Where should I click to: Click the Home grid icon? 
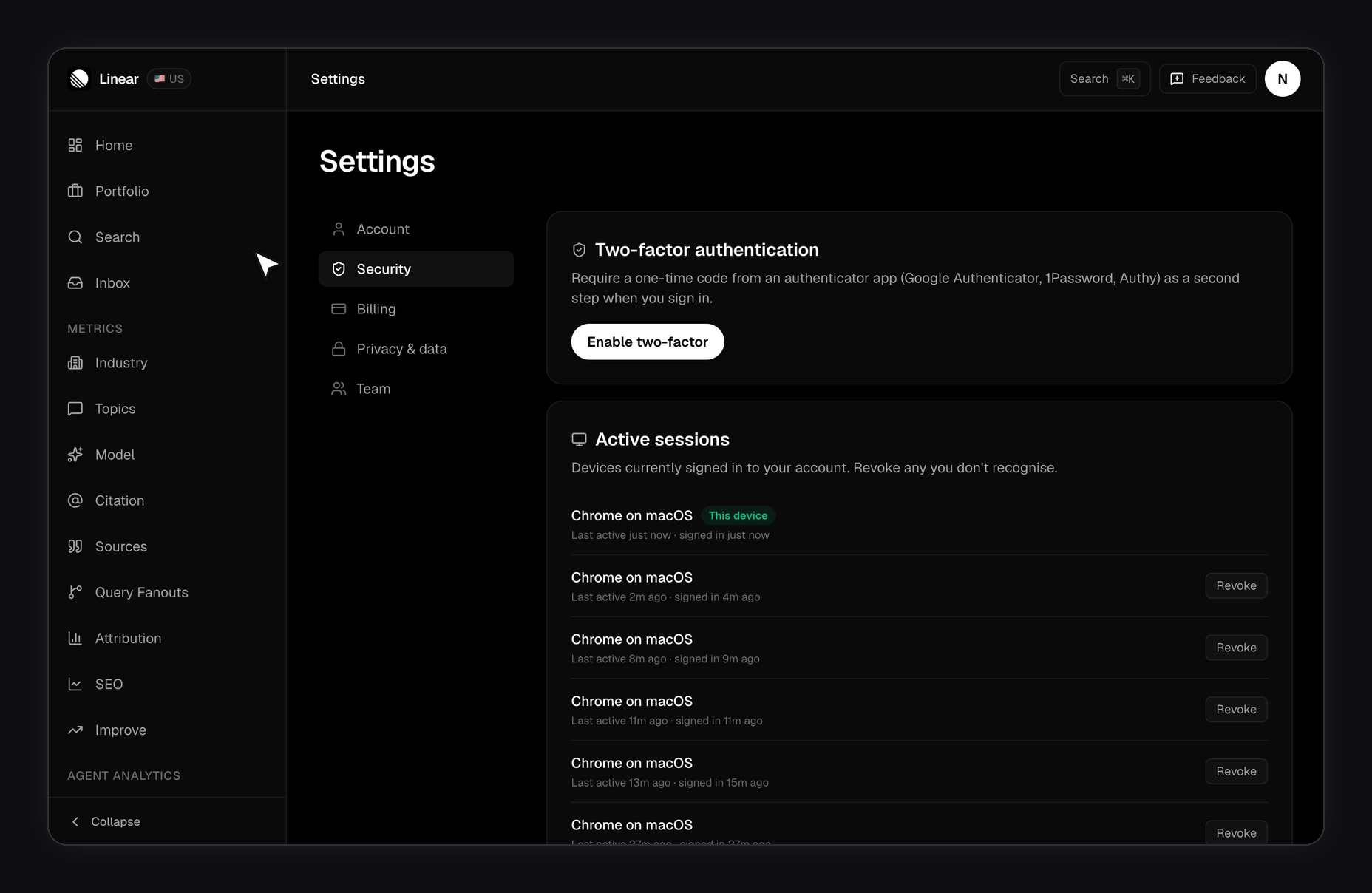75,145
